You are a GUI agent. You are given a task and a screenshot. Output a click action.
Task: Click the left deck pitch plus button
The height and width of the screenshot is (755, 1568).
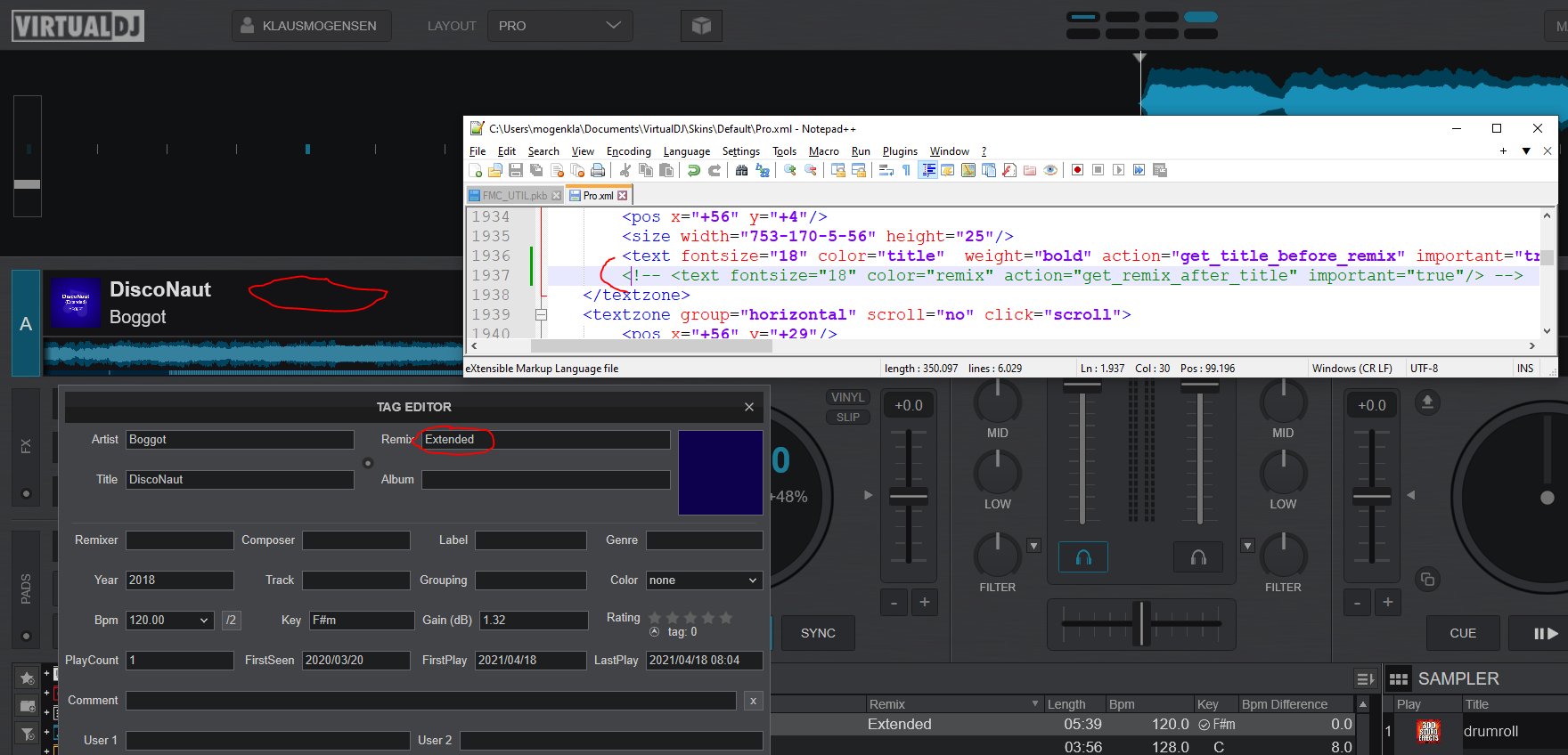click(925, 603)
